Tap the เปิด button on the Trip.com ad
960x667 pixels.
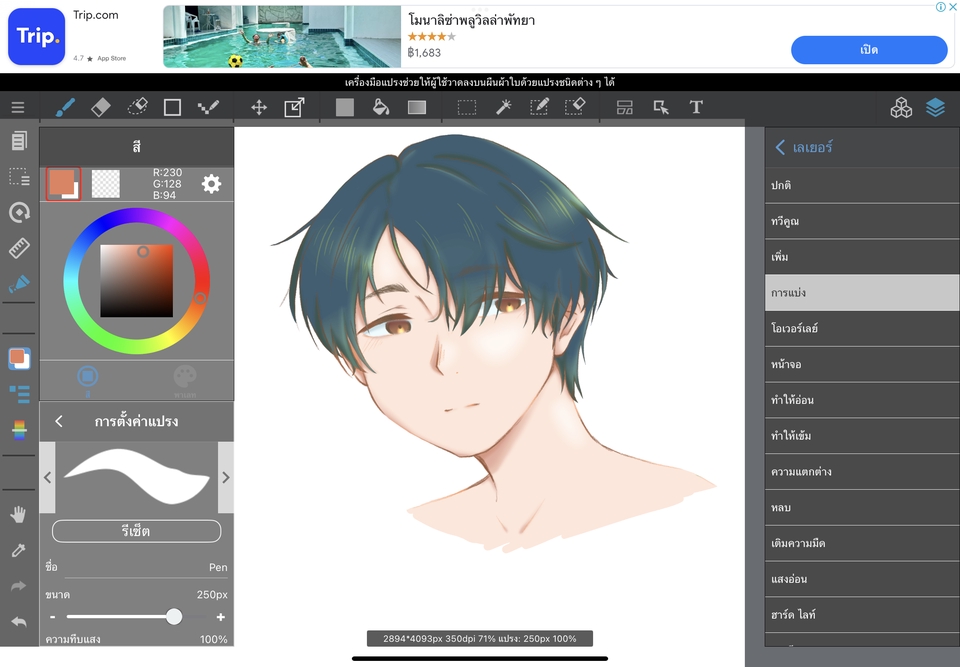[x=869, y=50]
